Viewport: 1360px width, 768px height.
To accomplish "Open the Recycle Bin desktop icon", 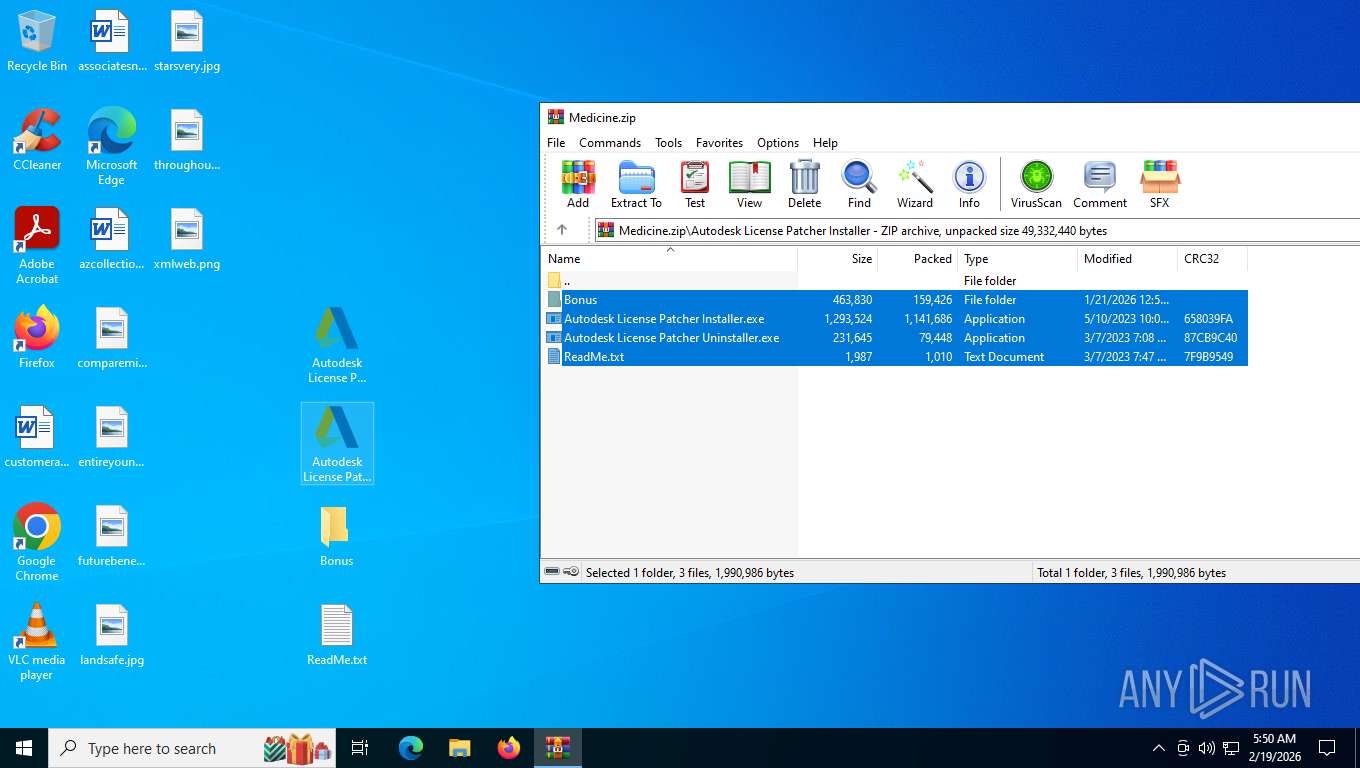I will [x=37, y=41].
